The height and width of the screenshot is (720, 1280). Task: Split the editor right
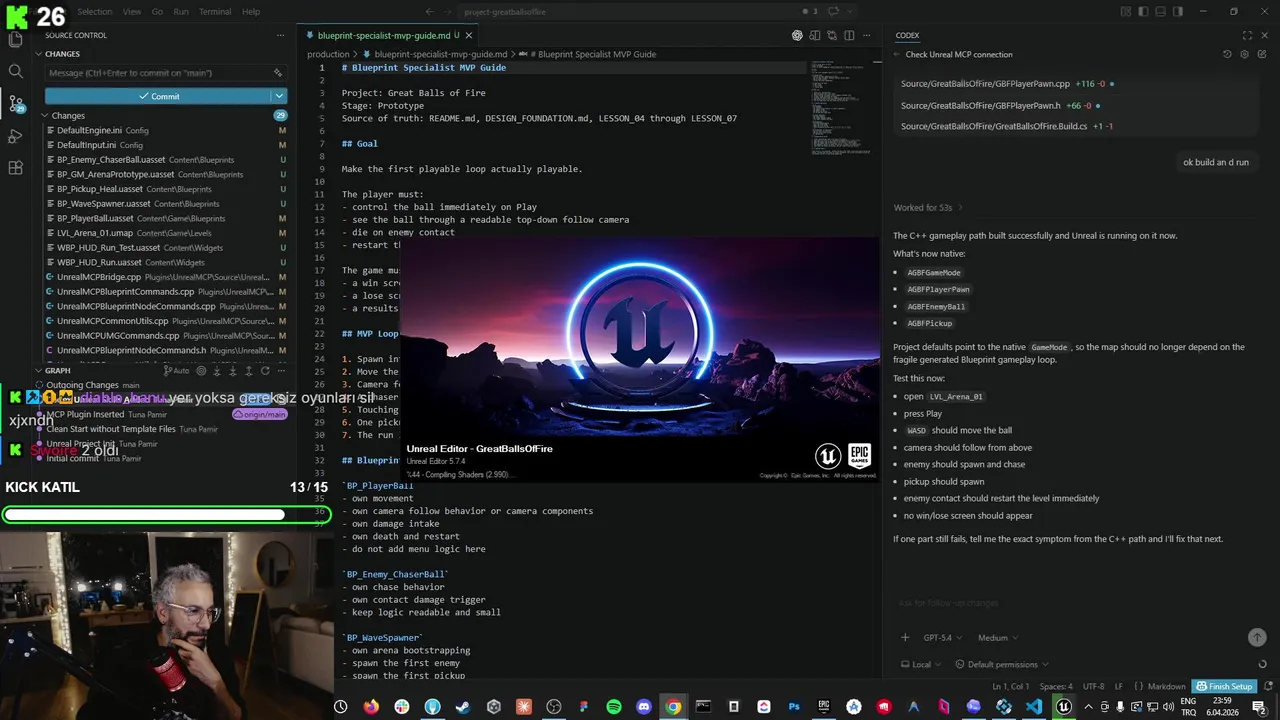847,35
